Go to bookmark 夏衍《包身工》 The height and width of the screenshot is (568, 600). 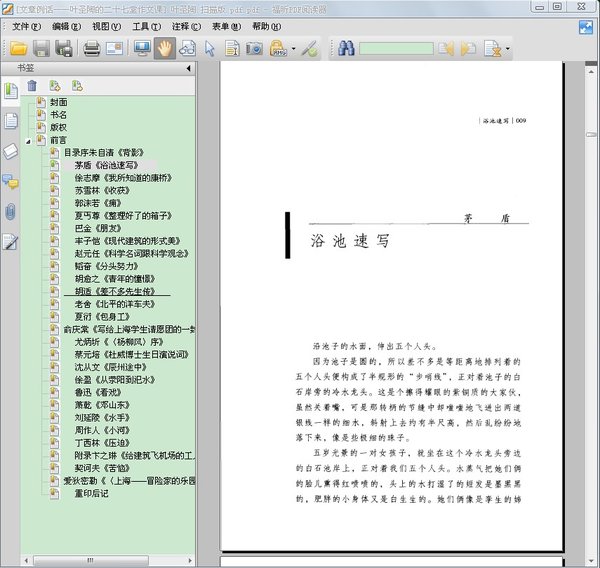point(103,317)
